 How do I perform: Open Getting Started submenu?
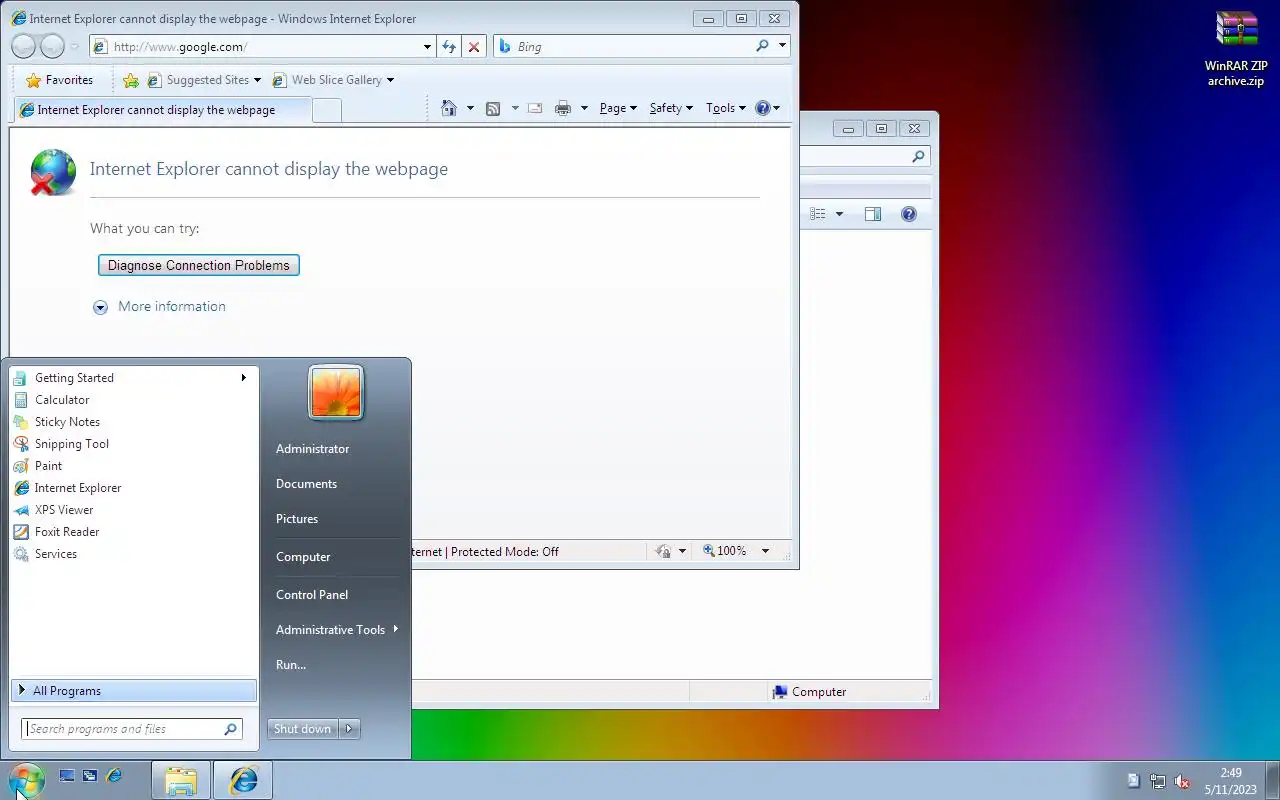tap(134, 378)
